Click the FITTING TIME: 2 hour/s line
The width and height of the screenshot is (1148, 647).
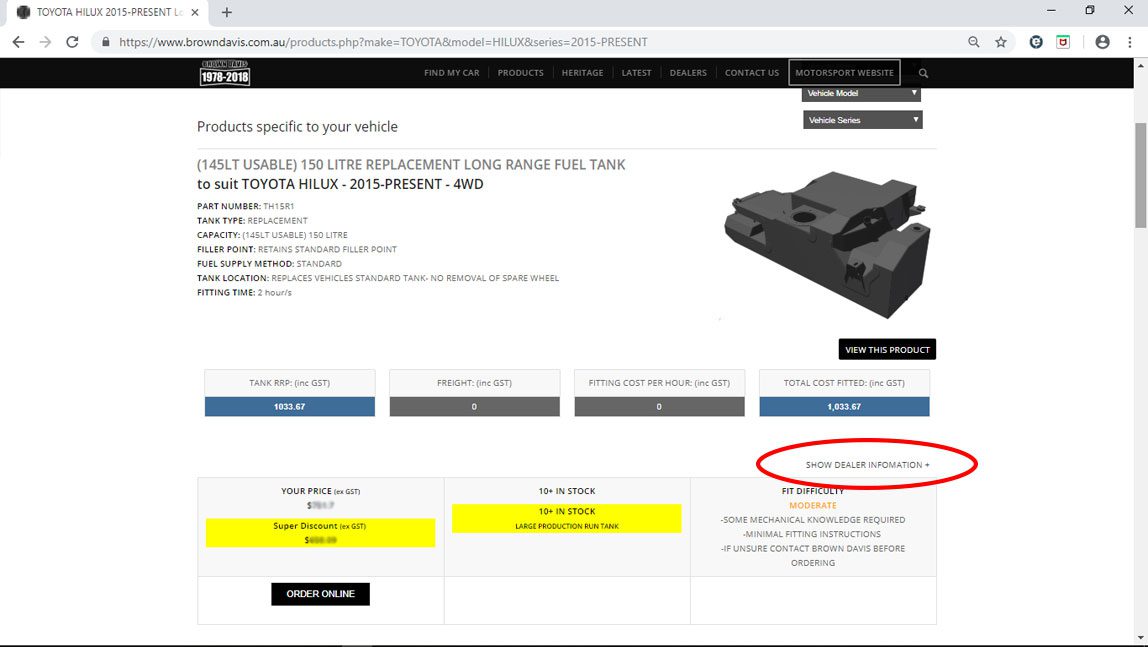[244, 293]
